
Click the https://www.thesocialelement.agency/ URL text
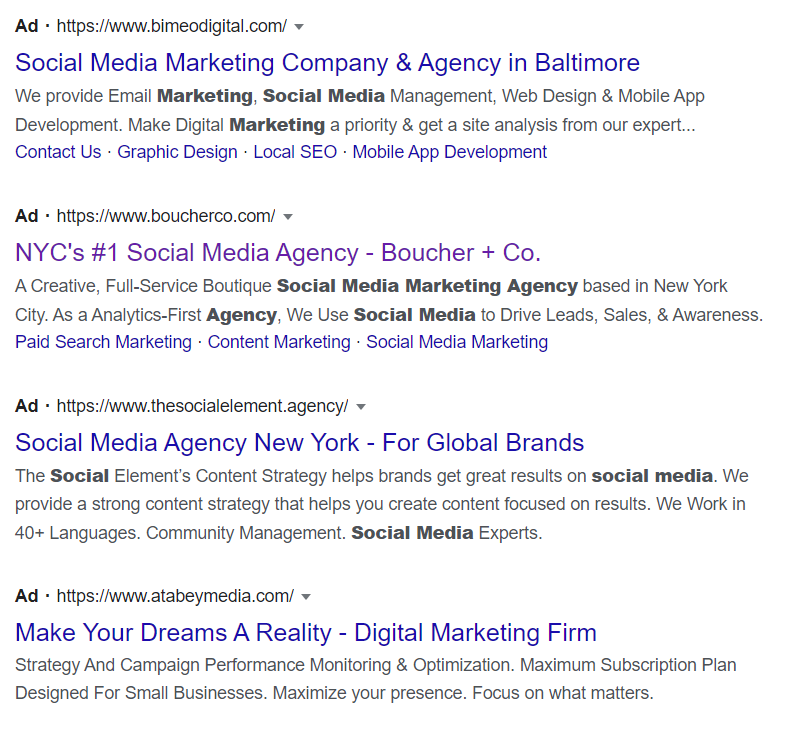202,406
